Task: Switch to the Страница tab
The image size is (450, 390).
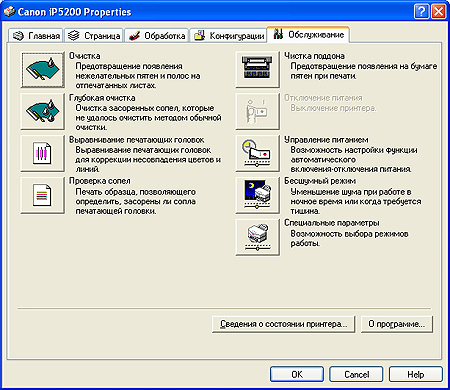Action: click(x=94, y=36)
